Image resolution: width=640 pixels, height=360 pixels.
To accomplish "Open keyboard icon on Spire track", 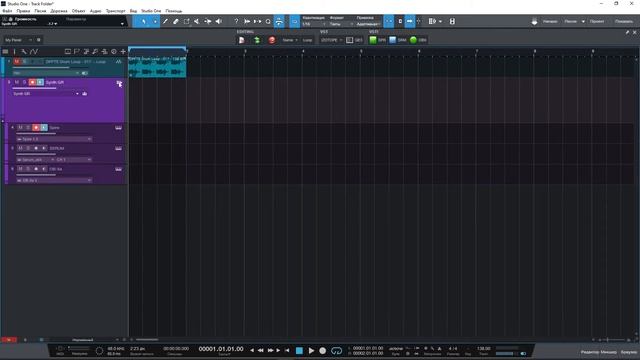I will pos(118,128).
